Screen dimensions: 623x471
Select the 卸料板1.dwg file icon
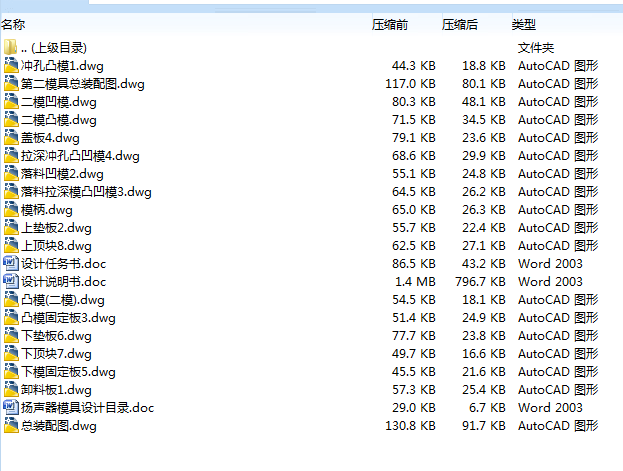tap(11, 390)
